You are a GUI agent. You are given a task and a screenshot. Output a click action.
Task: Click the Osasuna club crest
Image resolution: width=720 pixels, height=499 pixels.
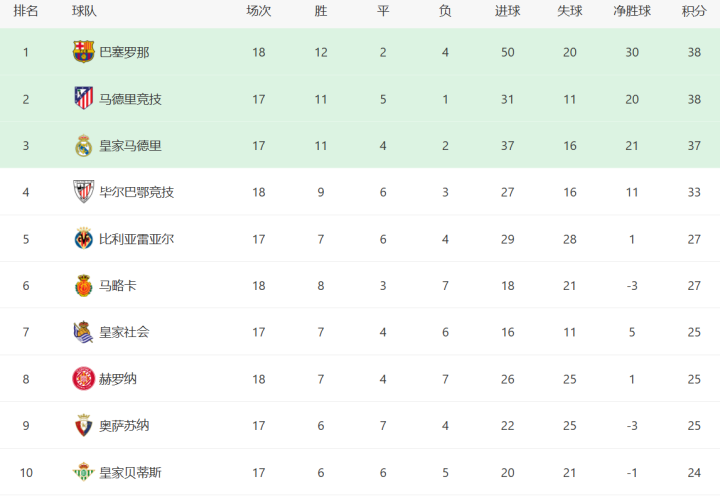84,425
